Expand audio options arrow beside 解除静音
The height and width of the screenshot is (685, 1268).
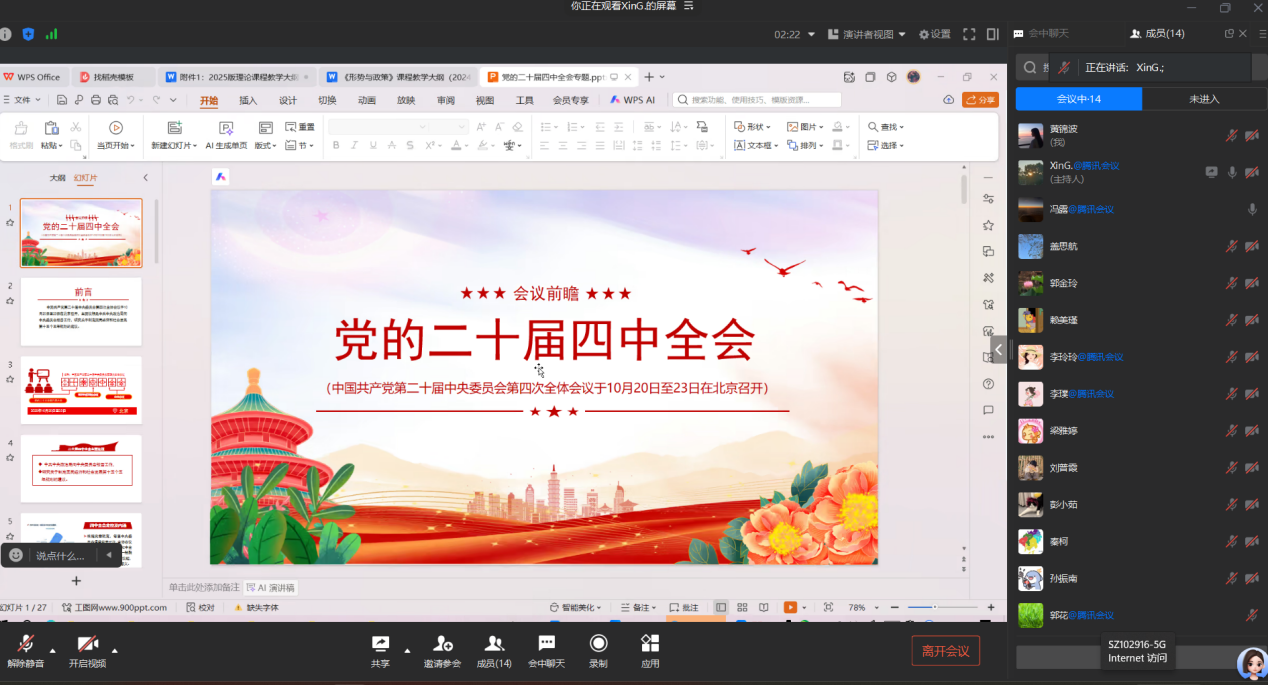pos(53,651)
